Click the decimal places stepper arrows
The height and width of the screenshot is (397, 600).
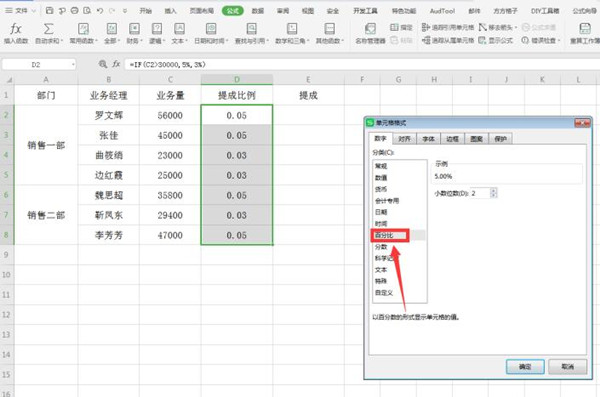(x=494, y=193)
